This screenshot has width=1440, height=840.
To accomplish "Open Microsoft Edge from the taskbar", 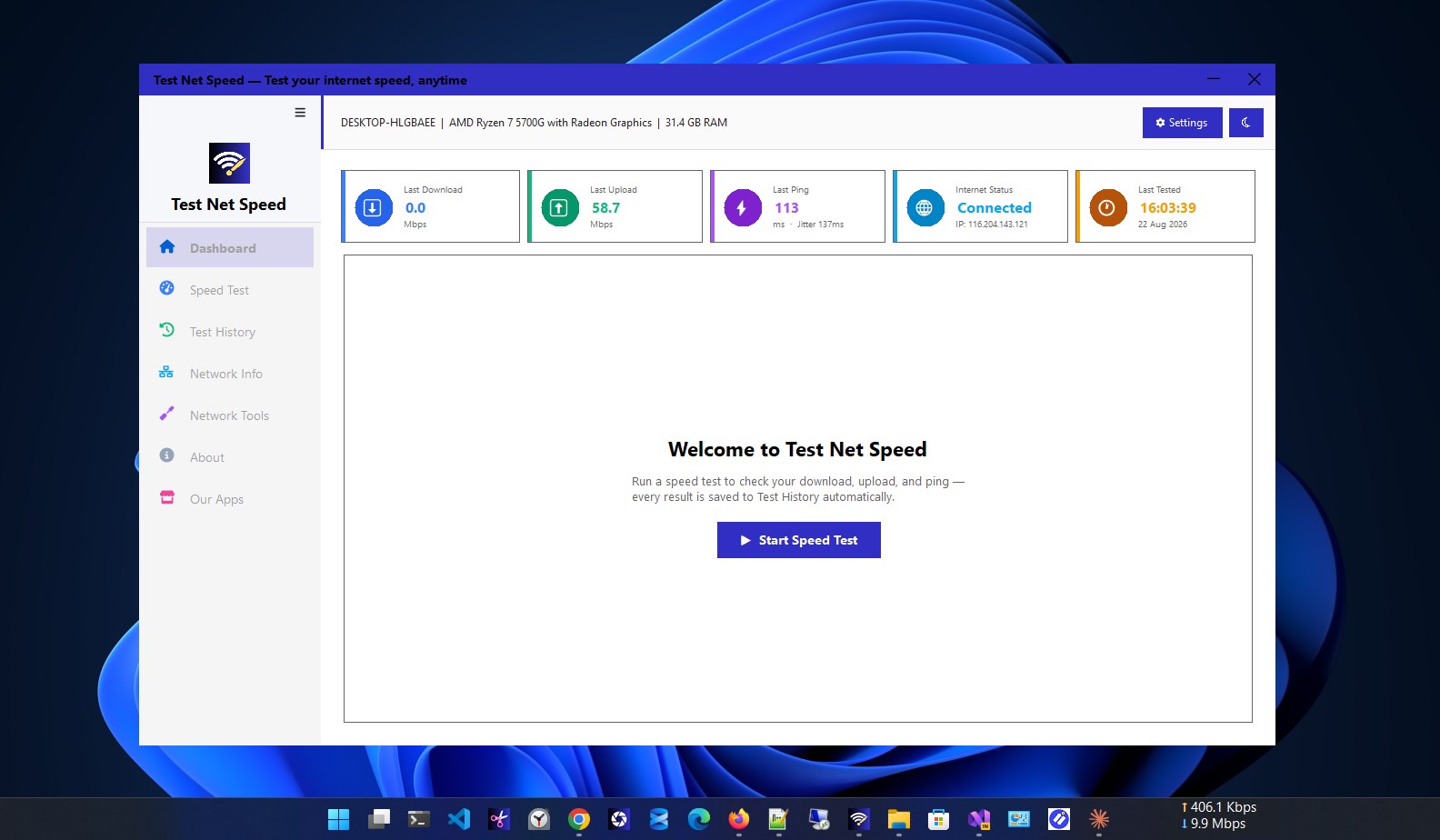I will pos(699,819).
